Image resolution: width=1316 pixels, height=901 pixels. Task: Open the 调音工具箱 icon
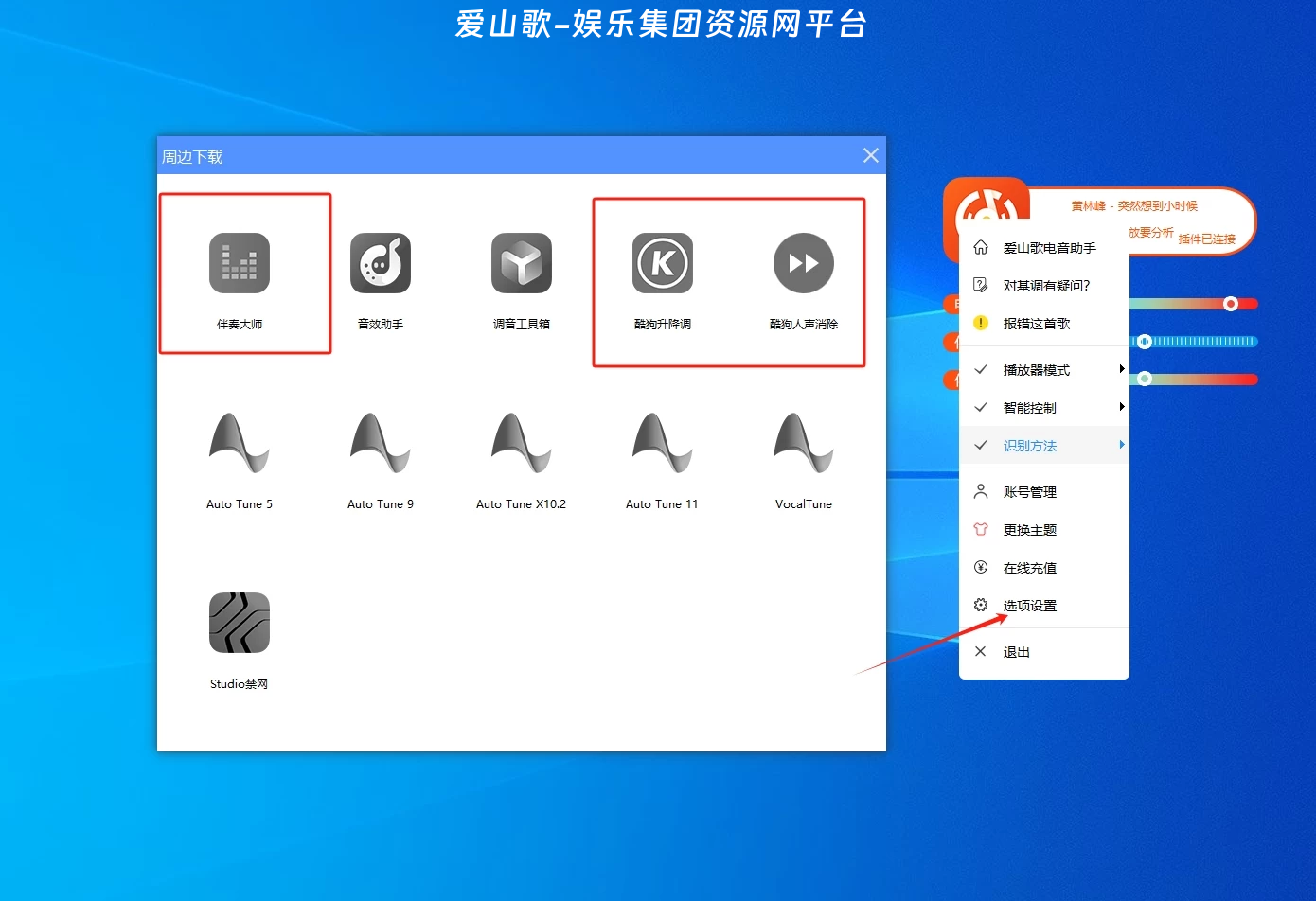[521, 263]
